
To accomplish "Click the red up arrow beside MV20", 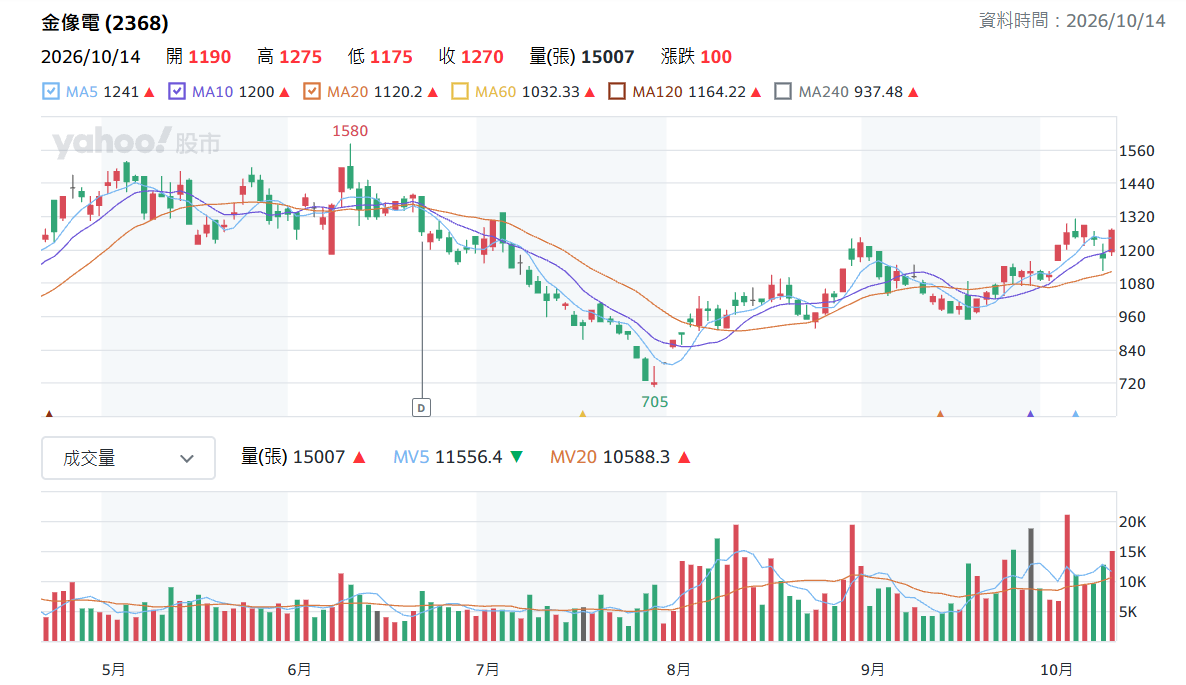I will point(685,457).
